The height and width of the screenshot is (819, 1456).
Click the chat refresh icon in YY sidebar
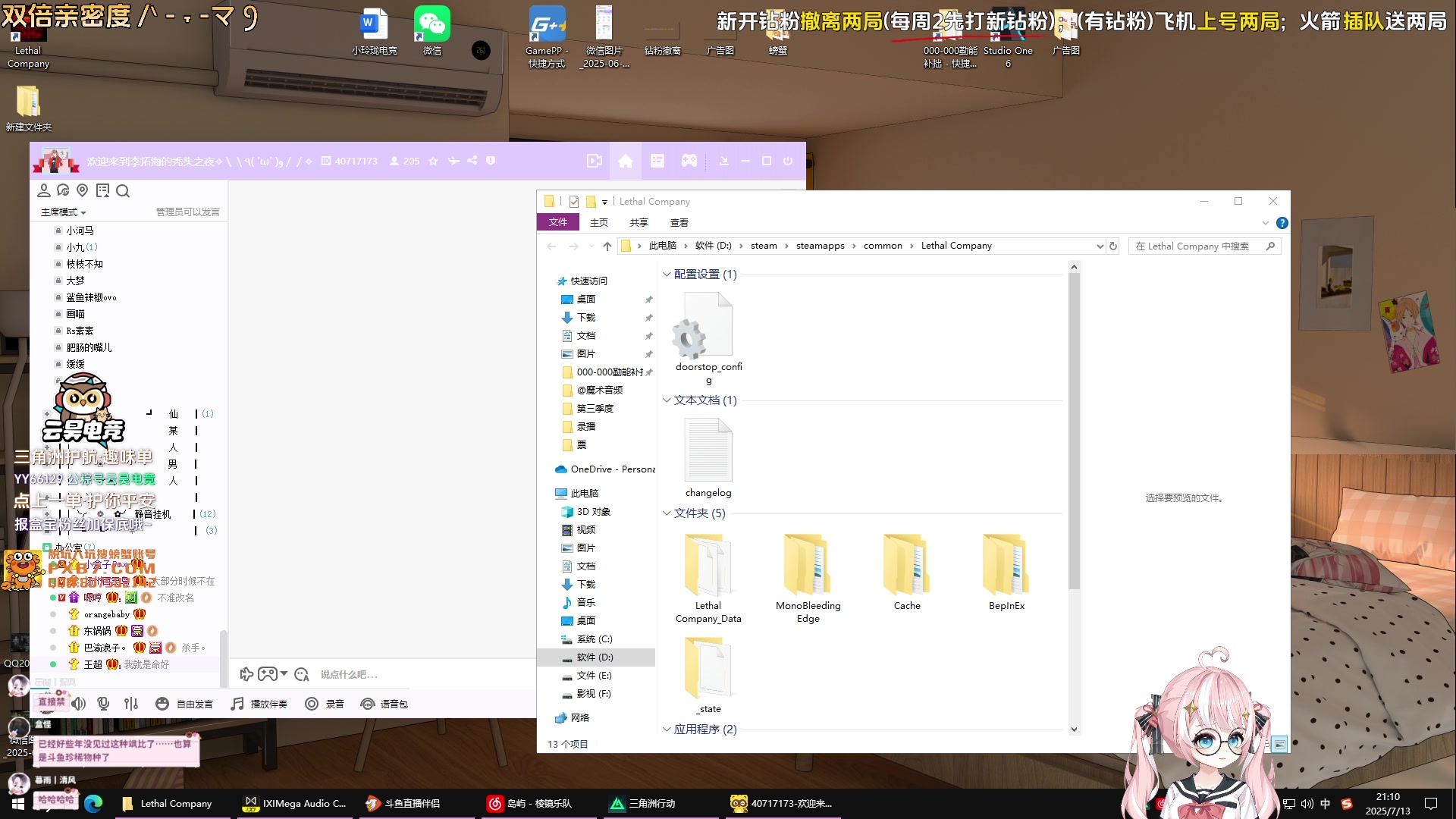coord(63,190)
